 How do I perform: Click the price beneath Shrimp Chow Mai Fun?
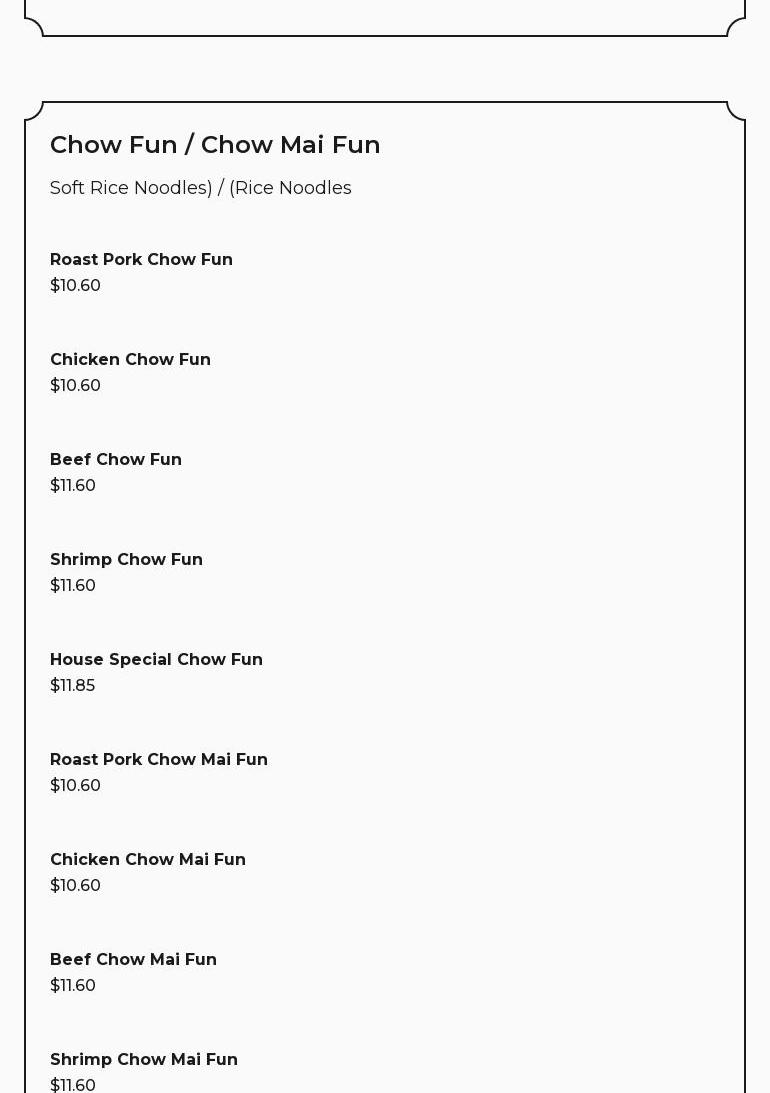tap(73, 1084)
